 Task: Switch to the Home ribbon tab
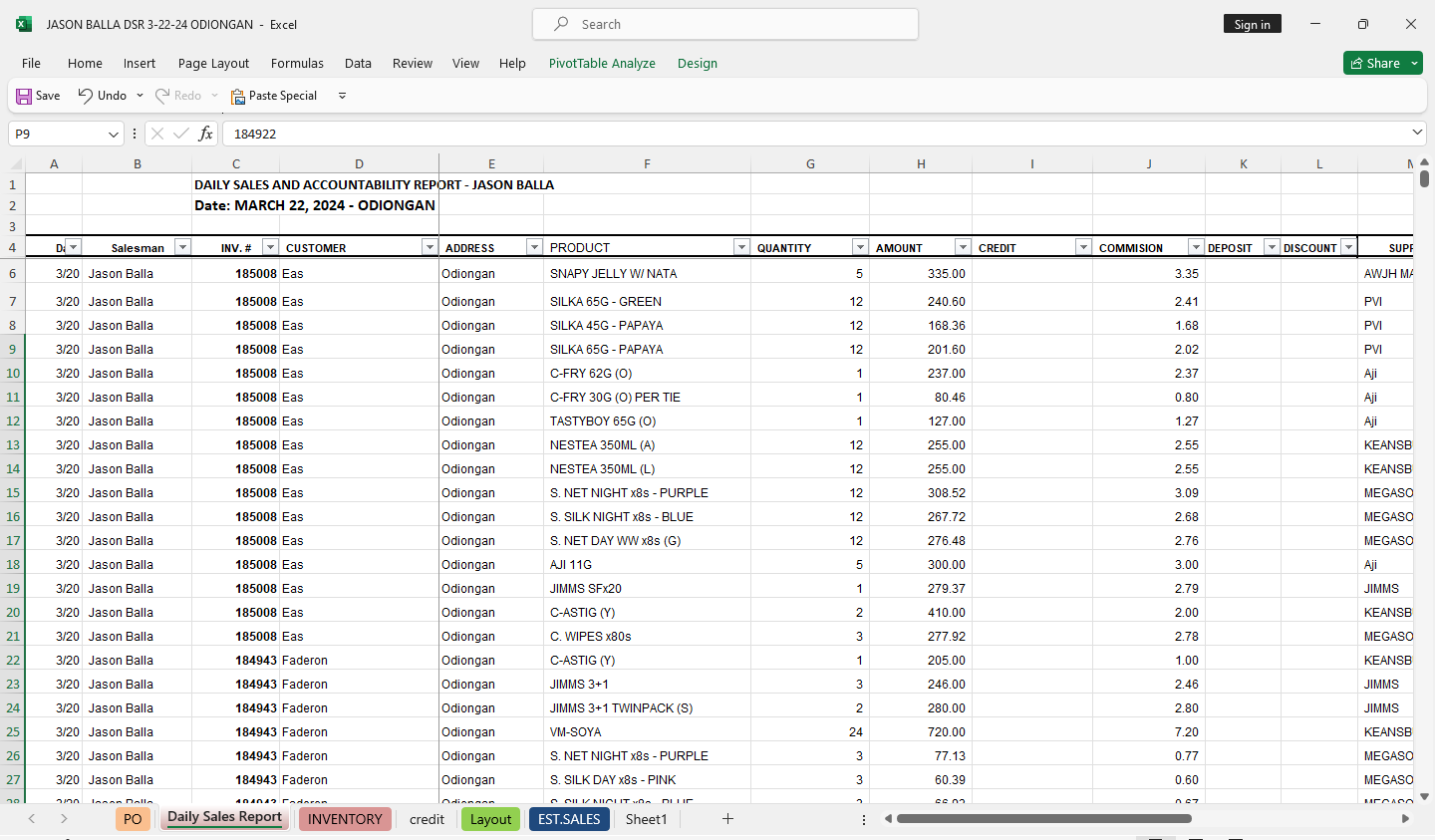[x=85, y=63]
